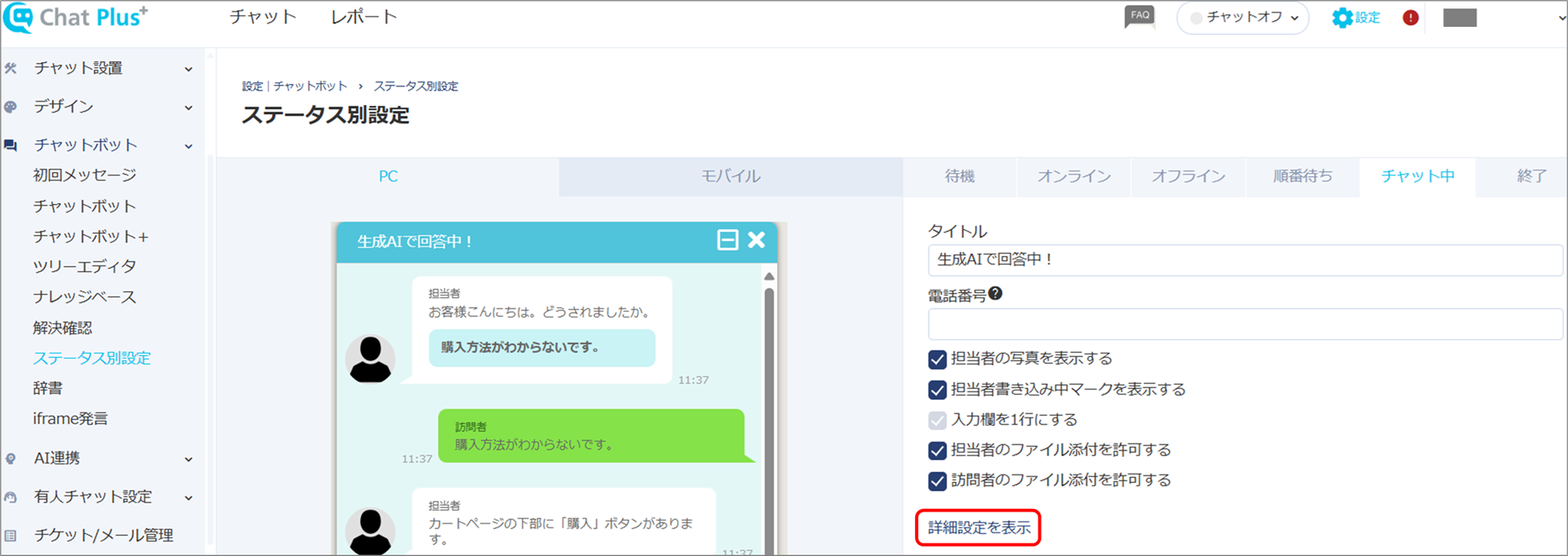Viewport: 1568px width, 556px height.
Task: Open iframe発言 in the sidebar
Action: [x=71, y=418]
